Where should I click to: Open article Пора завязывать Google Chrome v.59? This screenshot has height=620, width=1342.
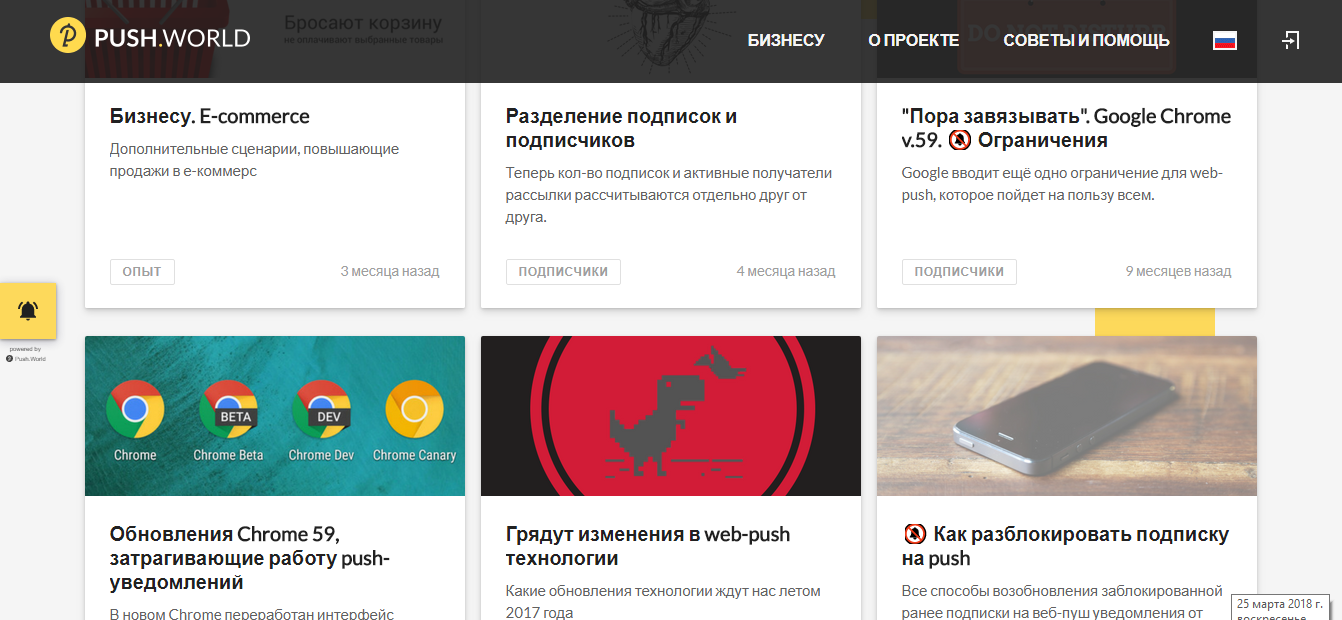click(1066, 128)
